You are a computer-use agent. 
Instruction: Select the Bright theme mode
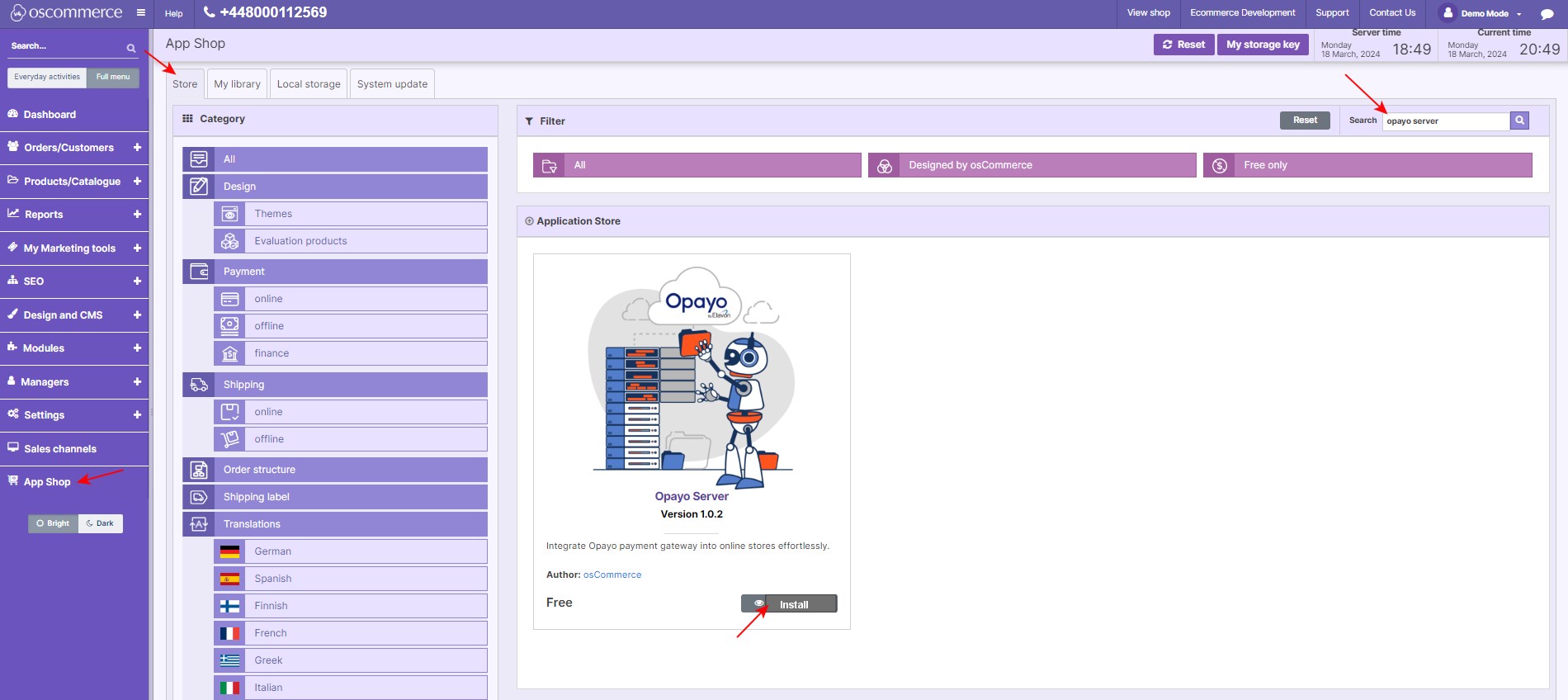point(53,523)
